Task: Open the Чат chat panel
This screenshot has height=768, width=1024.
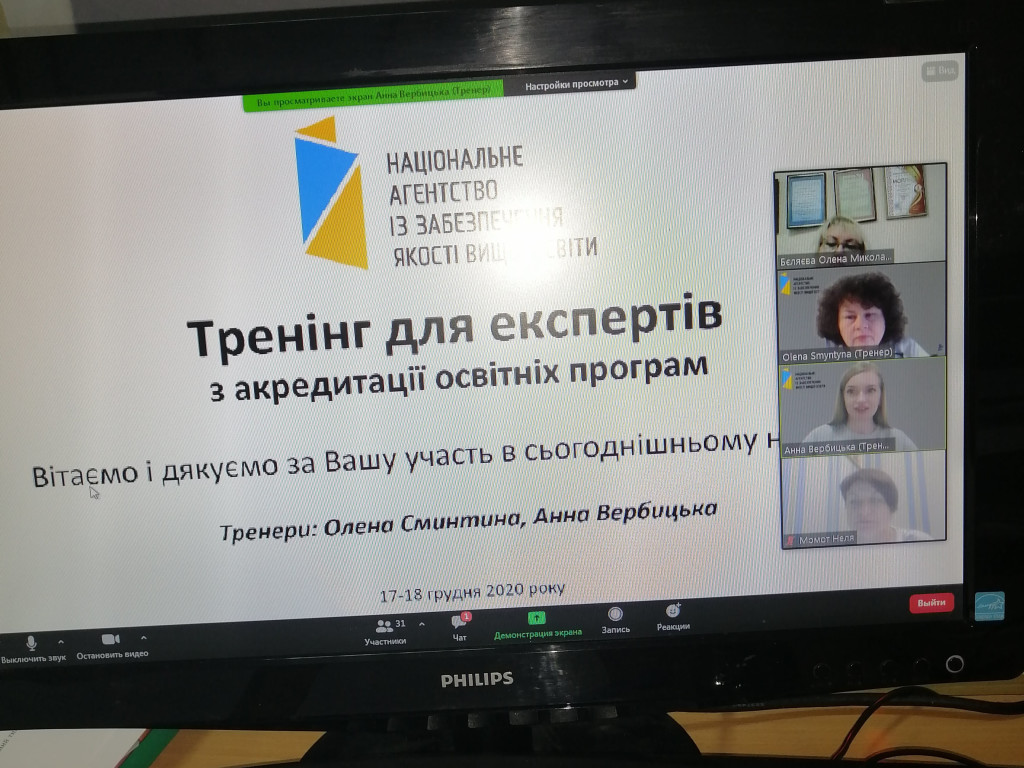Action: pyautogui.click(x=460, y=627)
